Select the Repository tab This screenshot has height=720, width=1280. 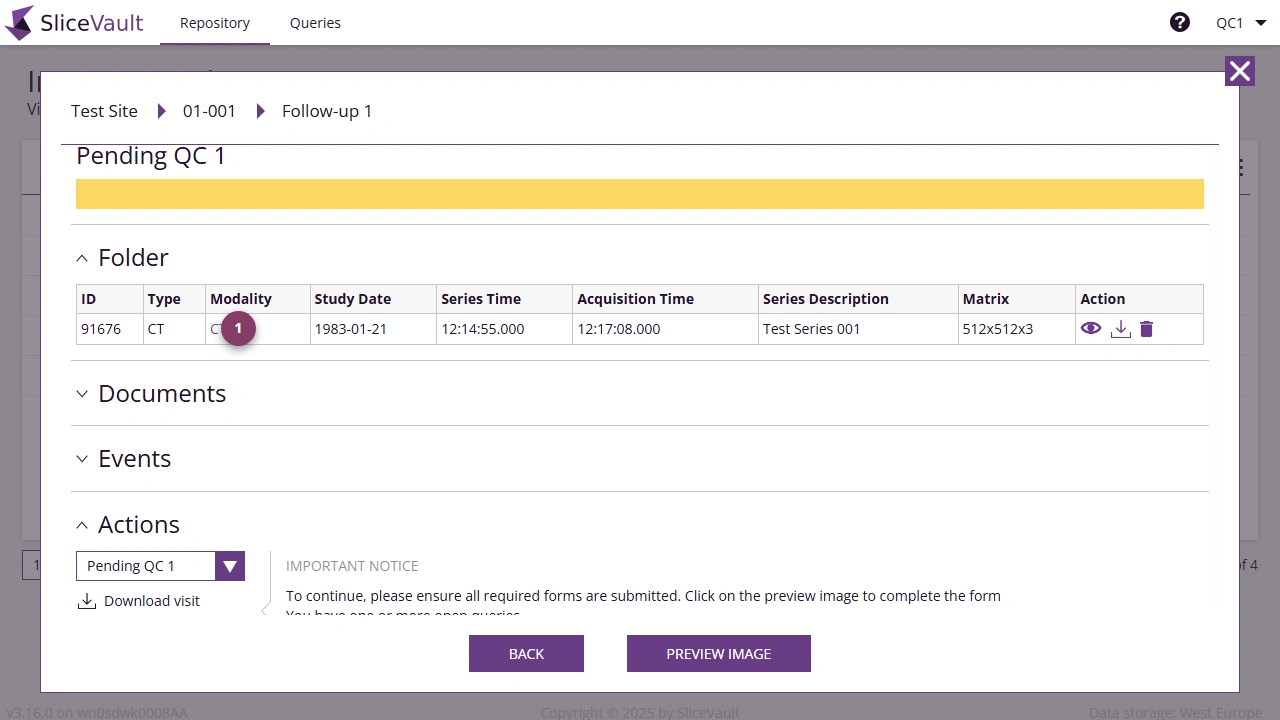click(x=214, y=22)
